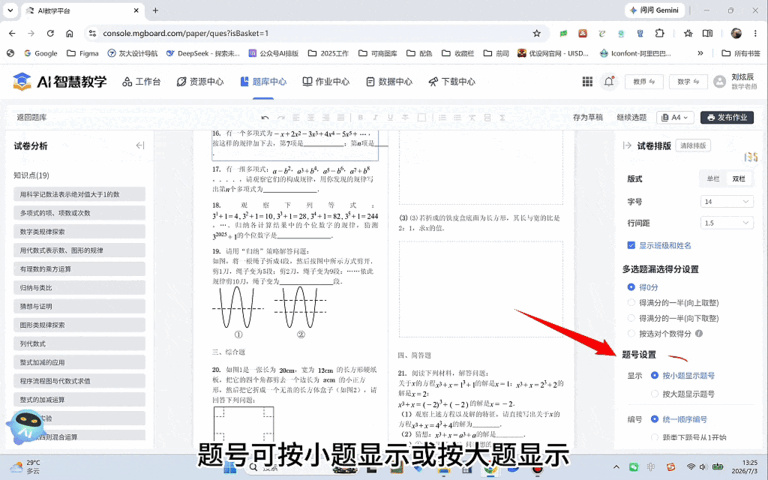Click 存为草稿 to save as draft
Image resolution: width=768 pixels, height=480 pixels.
tap(588, 118)
